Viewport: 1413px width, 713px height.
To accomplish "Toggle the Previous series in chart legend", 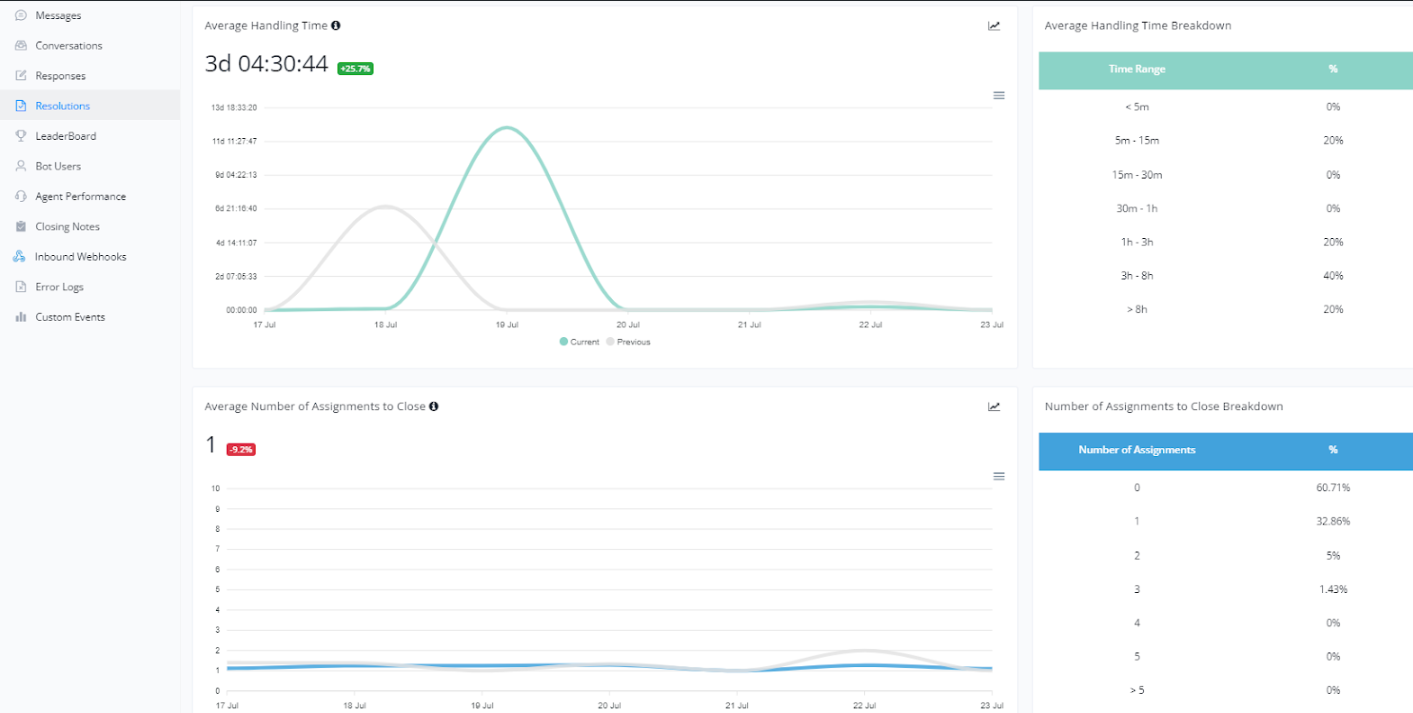I will pyautogui.click(x=628, y=342).
